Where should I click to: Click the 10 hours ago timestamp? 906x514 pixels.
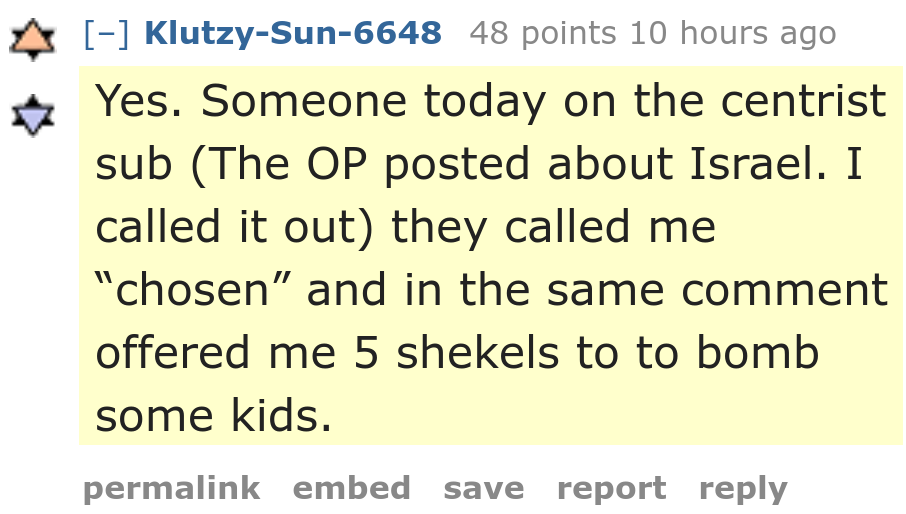point(733,33)
